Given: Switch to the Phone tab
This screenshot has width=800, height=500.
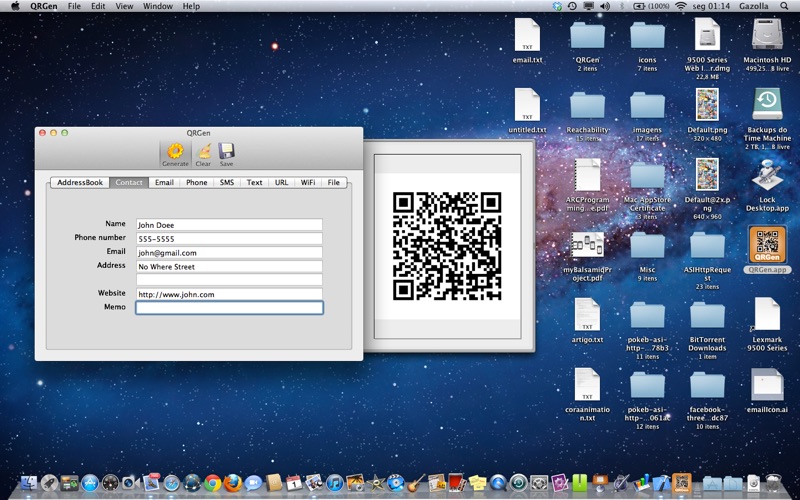Looking at the screenshot, I should pos(196,182).
